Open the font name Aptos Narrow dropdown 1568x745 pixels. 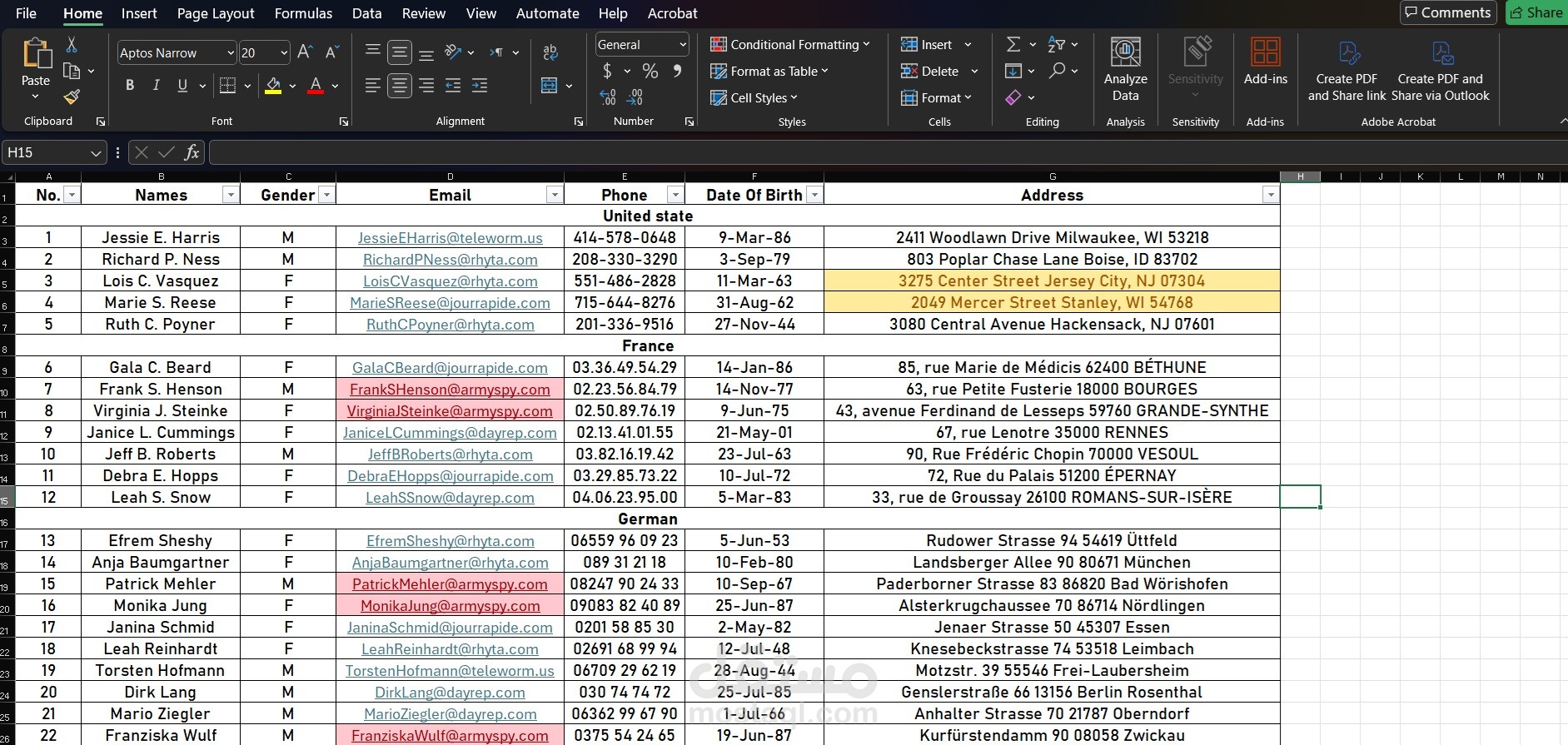click(231, 53)
